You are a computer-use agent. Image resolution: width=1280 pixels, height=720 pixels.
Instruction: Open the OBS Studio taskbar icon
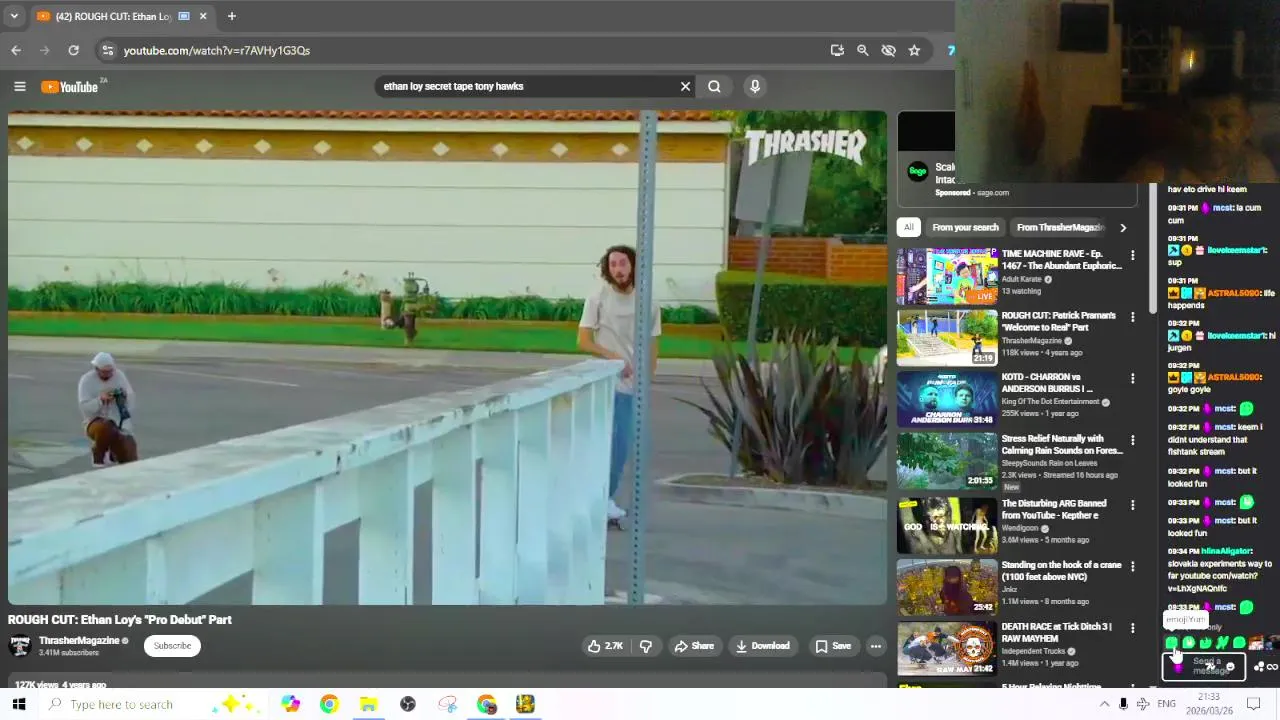407,704
